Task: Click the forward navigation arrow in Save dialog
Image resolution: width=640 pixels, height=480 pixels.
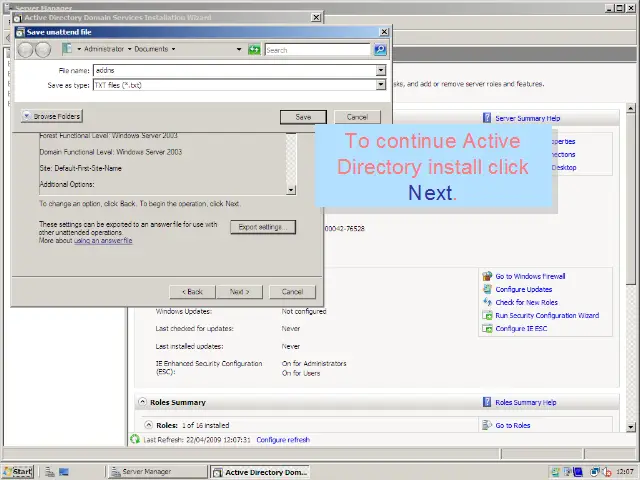Action: 43,50
